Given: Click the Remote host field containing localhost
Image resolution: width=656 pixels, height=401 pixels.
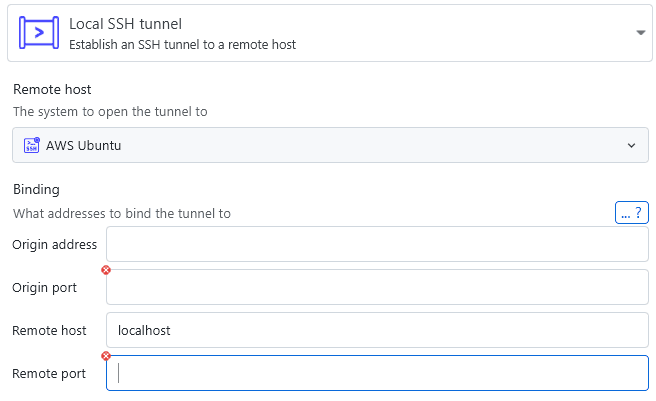Looking at the screenshot, I should 377,330.
